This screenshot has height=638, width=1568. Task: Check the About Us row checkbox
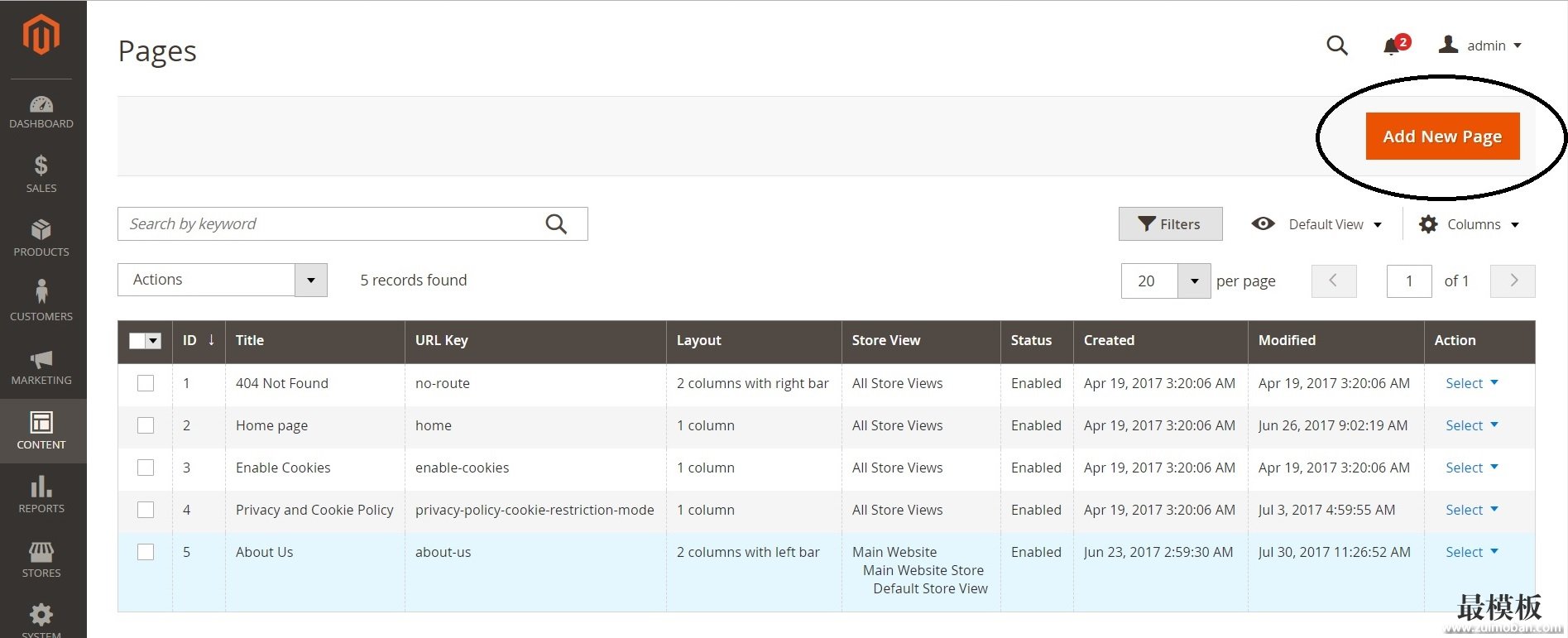tap(146, 552)
